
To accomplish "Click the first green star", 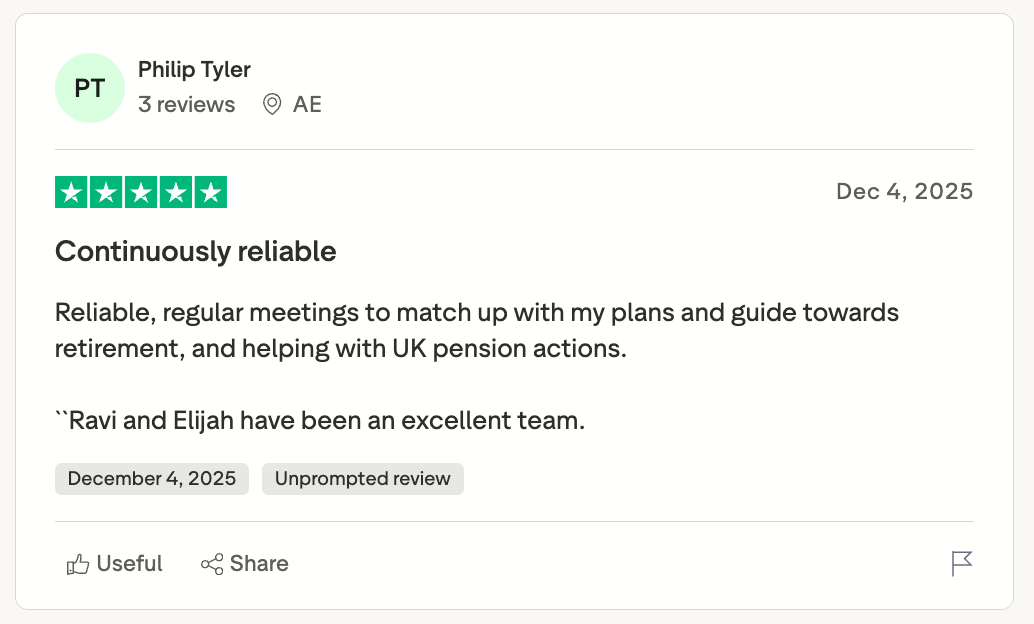I will point(71,192).
